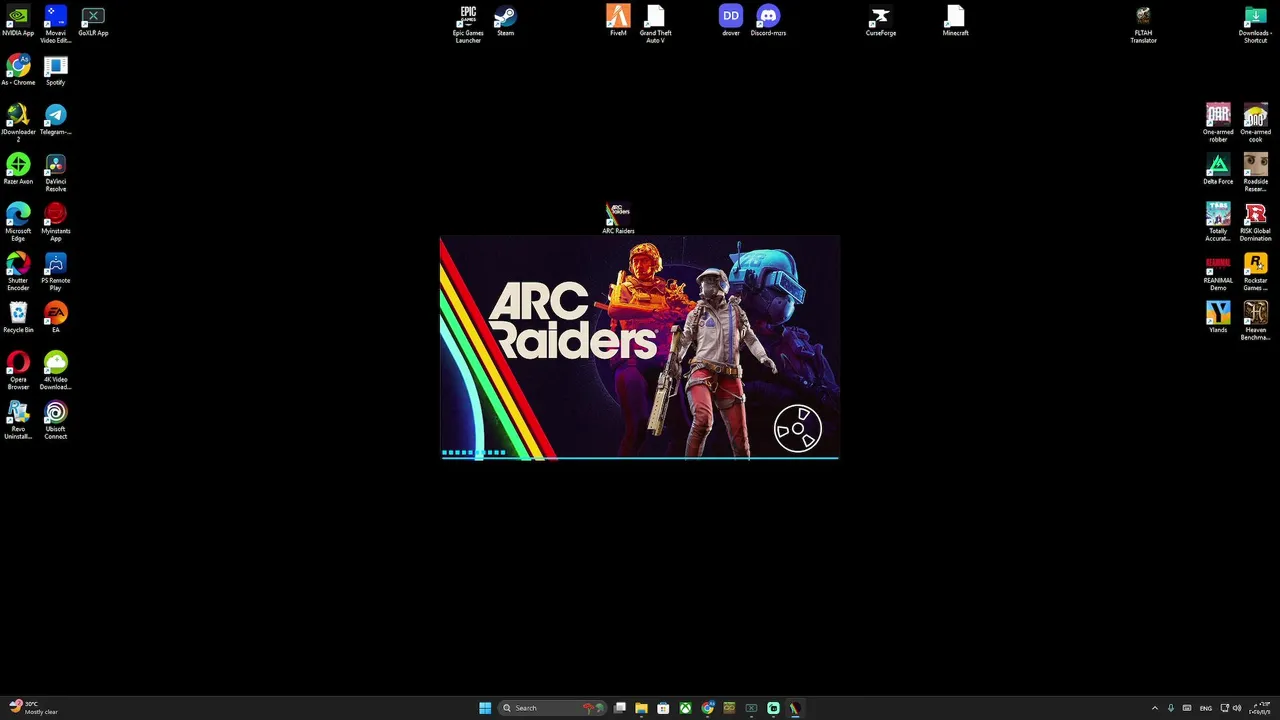1280x720 pixels.
Task: Select the Telegram desktop shortcut
Action: click(55, 120)
